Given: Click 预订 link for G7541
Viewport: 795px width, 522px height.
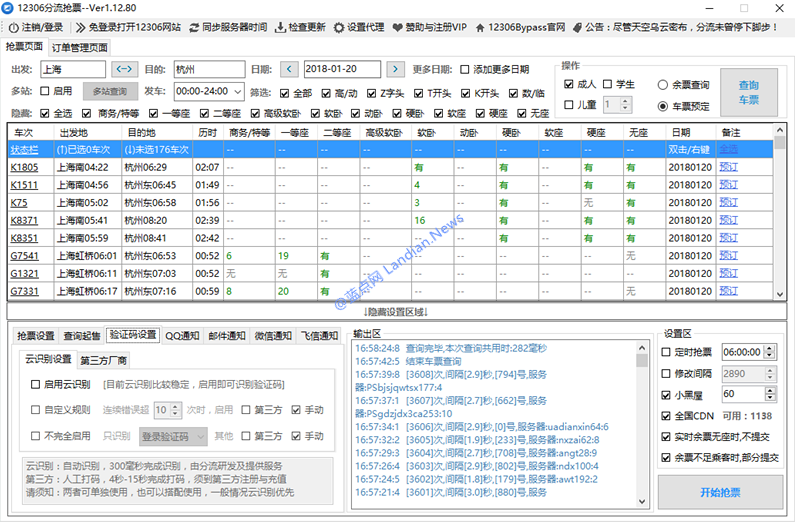Looking at the screenshot, I should pos(729,255).
